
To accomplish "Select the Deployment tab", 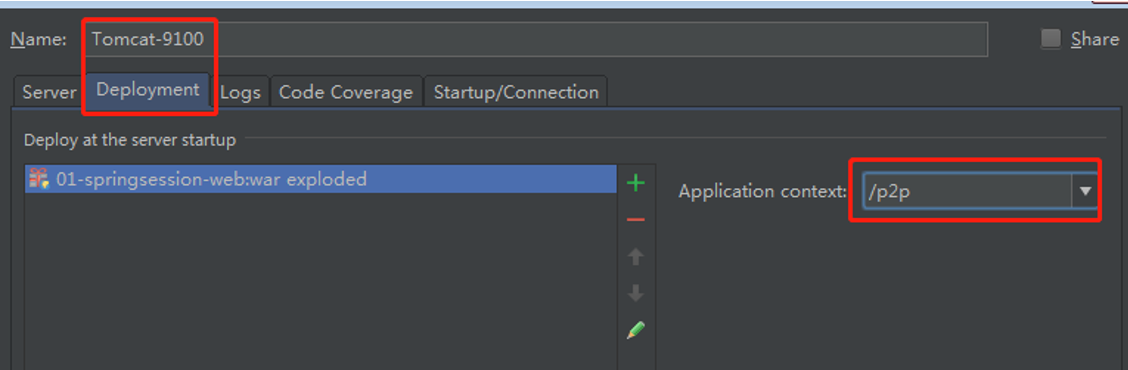I will click(x=147, y=90).
